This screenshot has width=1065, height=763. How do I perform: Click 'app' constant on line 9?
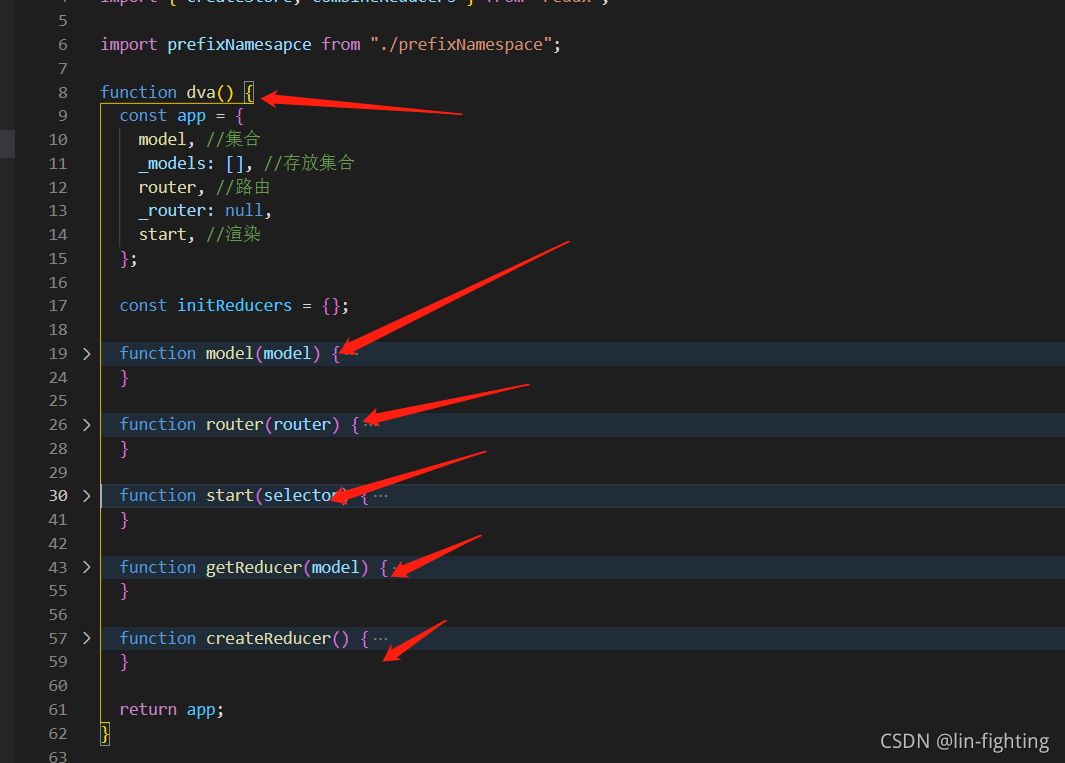[192, 116]
